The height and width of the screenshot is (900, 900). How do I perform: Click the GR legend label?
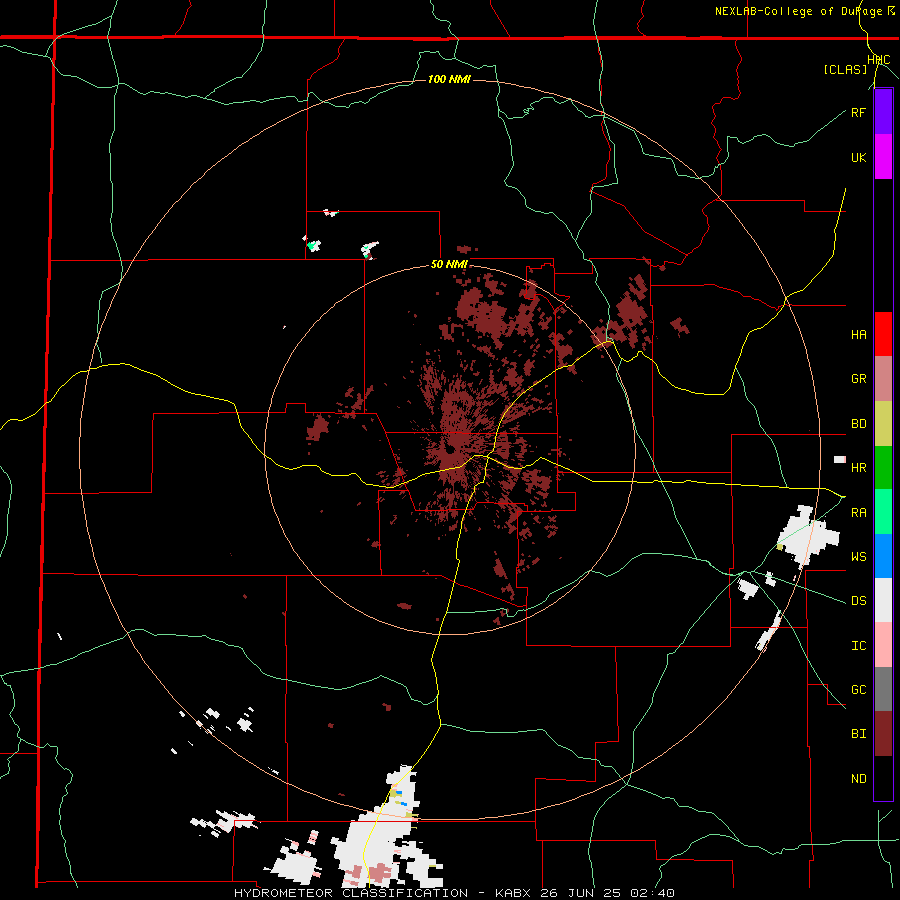(858, 379)
